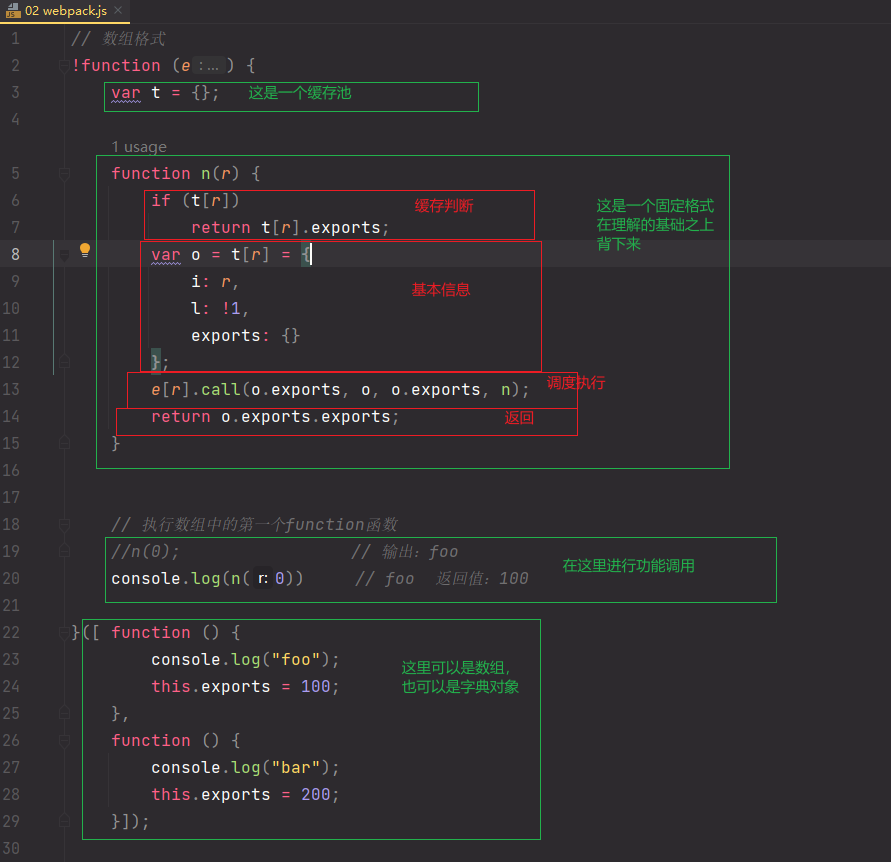Collapse the array block at line 25
The width and height of the screenshot is (891, 862).
[63, 713]
